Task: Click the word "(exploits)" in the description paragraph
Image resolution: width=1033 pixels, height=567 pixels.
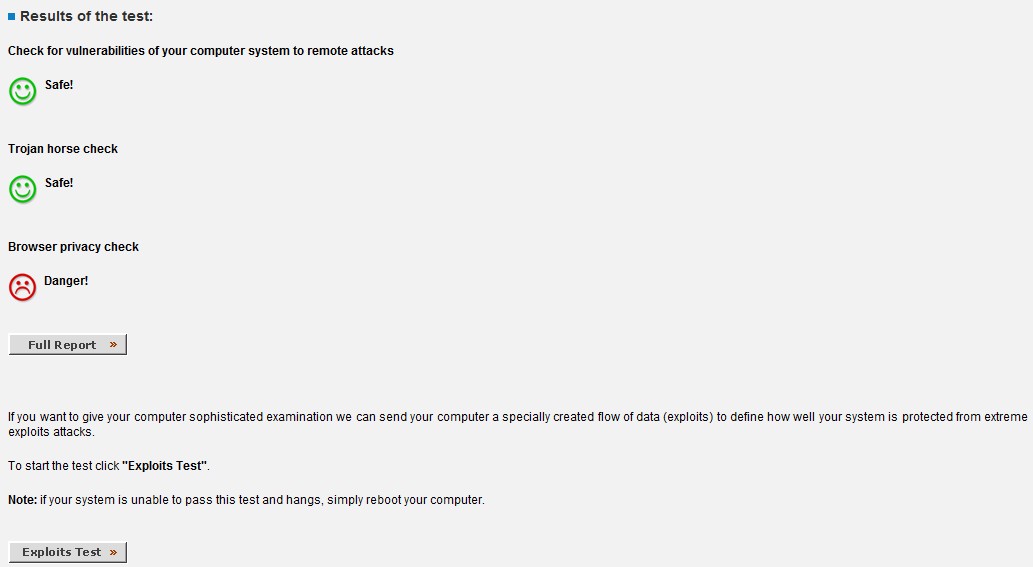Action: click(x=688, y=417)
